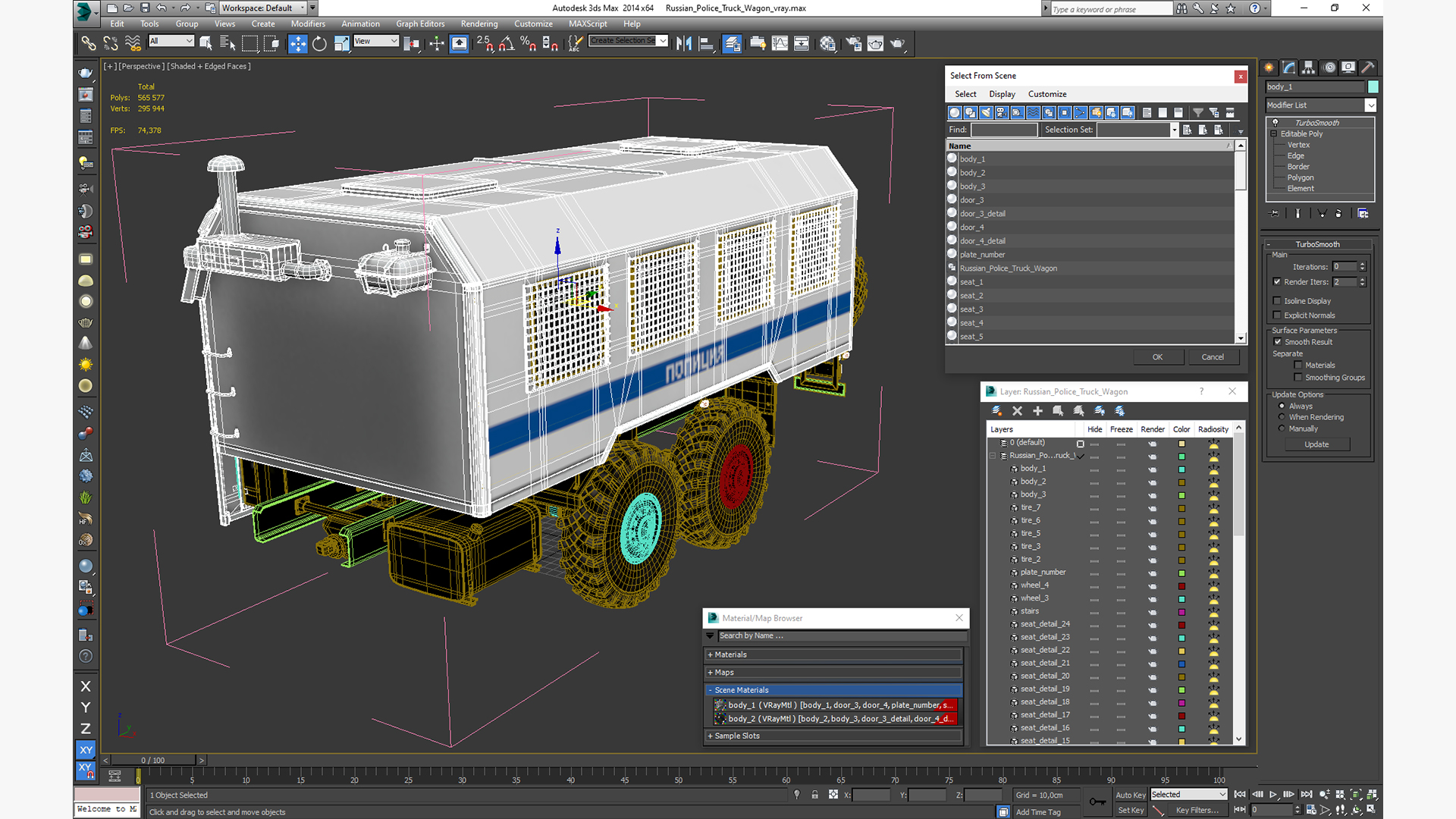Enable the Explicit Normals checkbox
The image size is (1456, 819).
click(x=1277, y=315)
